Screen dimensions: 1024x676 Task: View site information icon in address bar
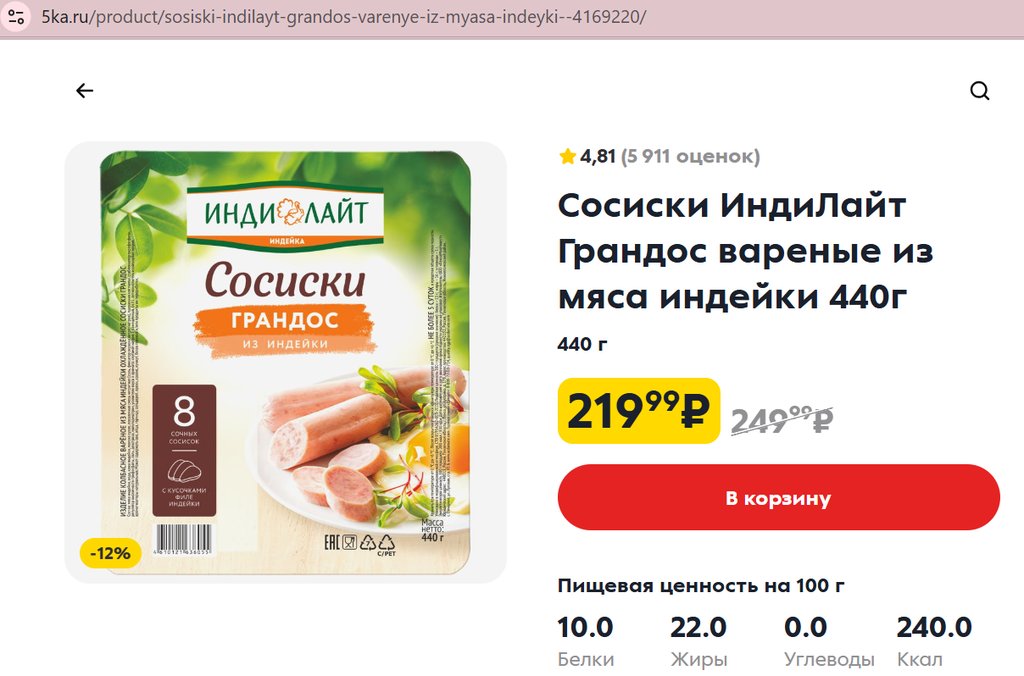[x=16, y=16]
